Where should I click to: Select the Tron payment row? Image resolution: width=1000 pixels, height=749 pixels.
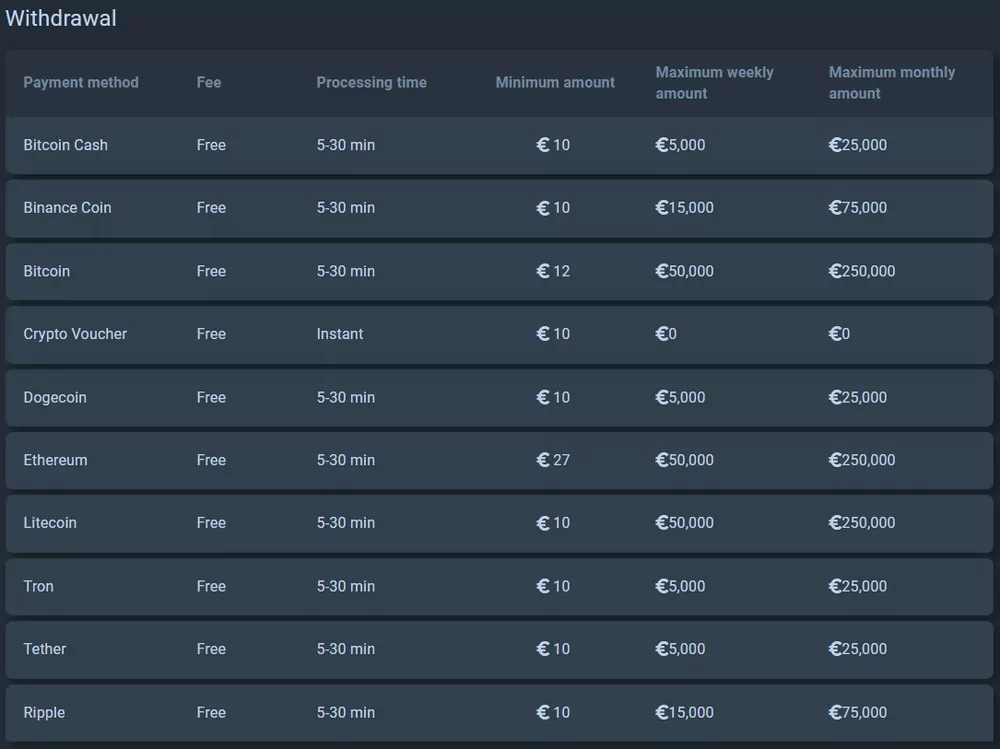pos(38,586)
